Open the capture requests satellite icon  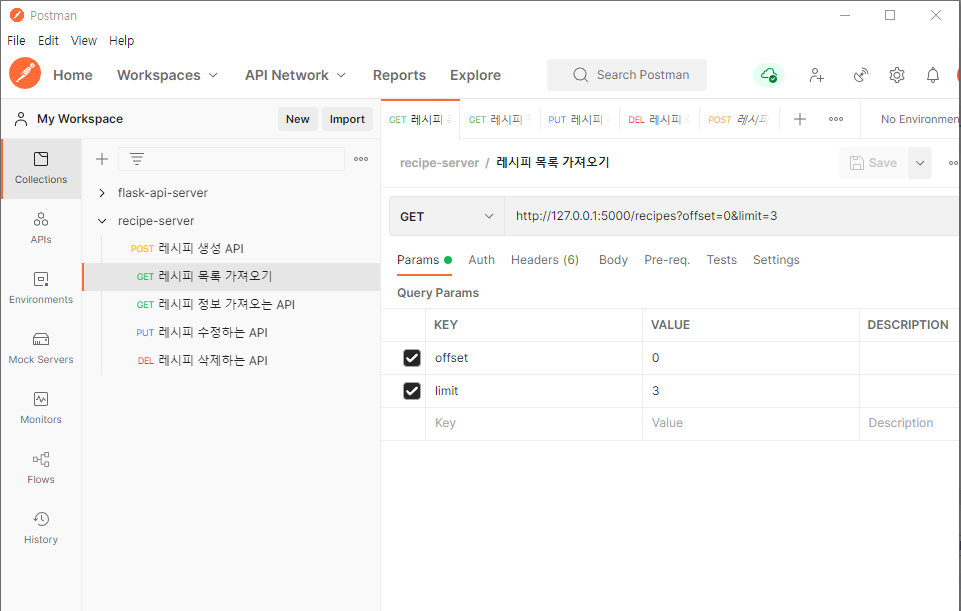tap(860, 75)
